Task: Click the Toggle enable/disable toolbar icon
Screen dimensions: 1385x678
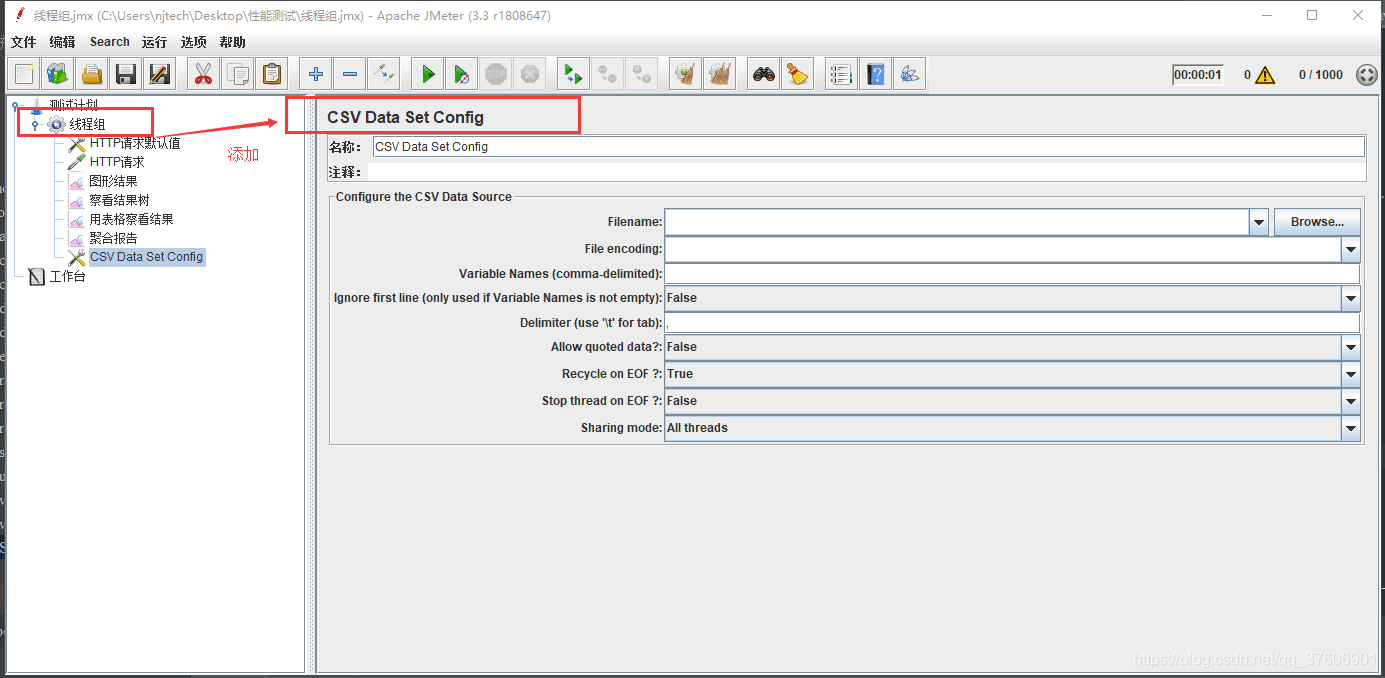Action: click(x=384, y=74)
